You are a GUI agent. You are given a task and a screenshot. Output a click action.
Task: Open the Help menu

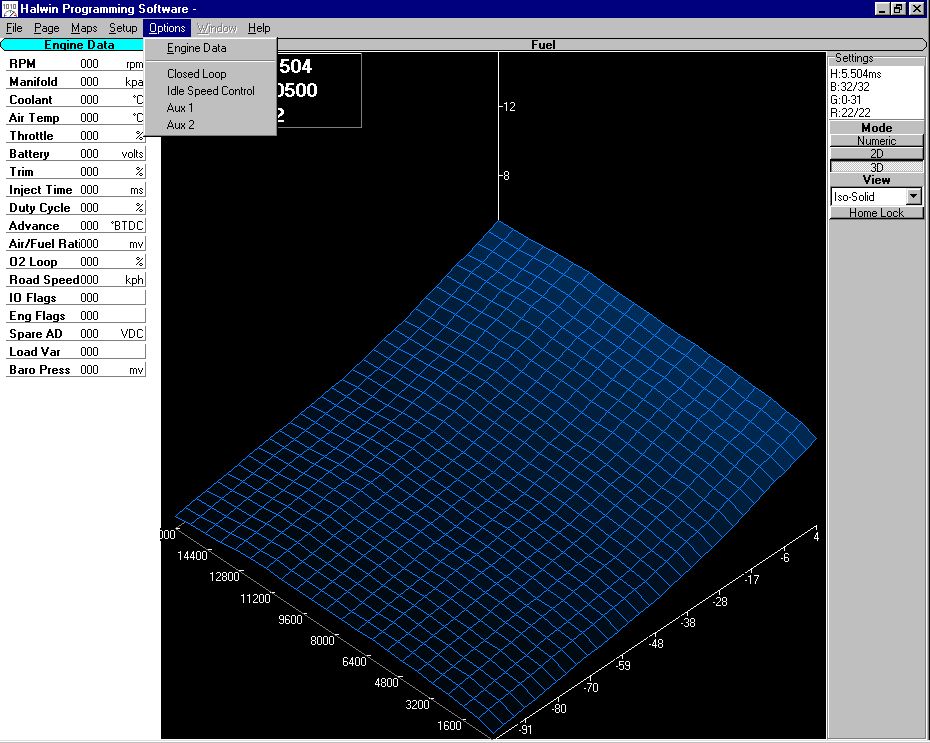tap(259, 28)
